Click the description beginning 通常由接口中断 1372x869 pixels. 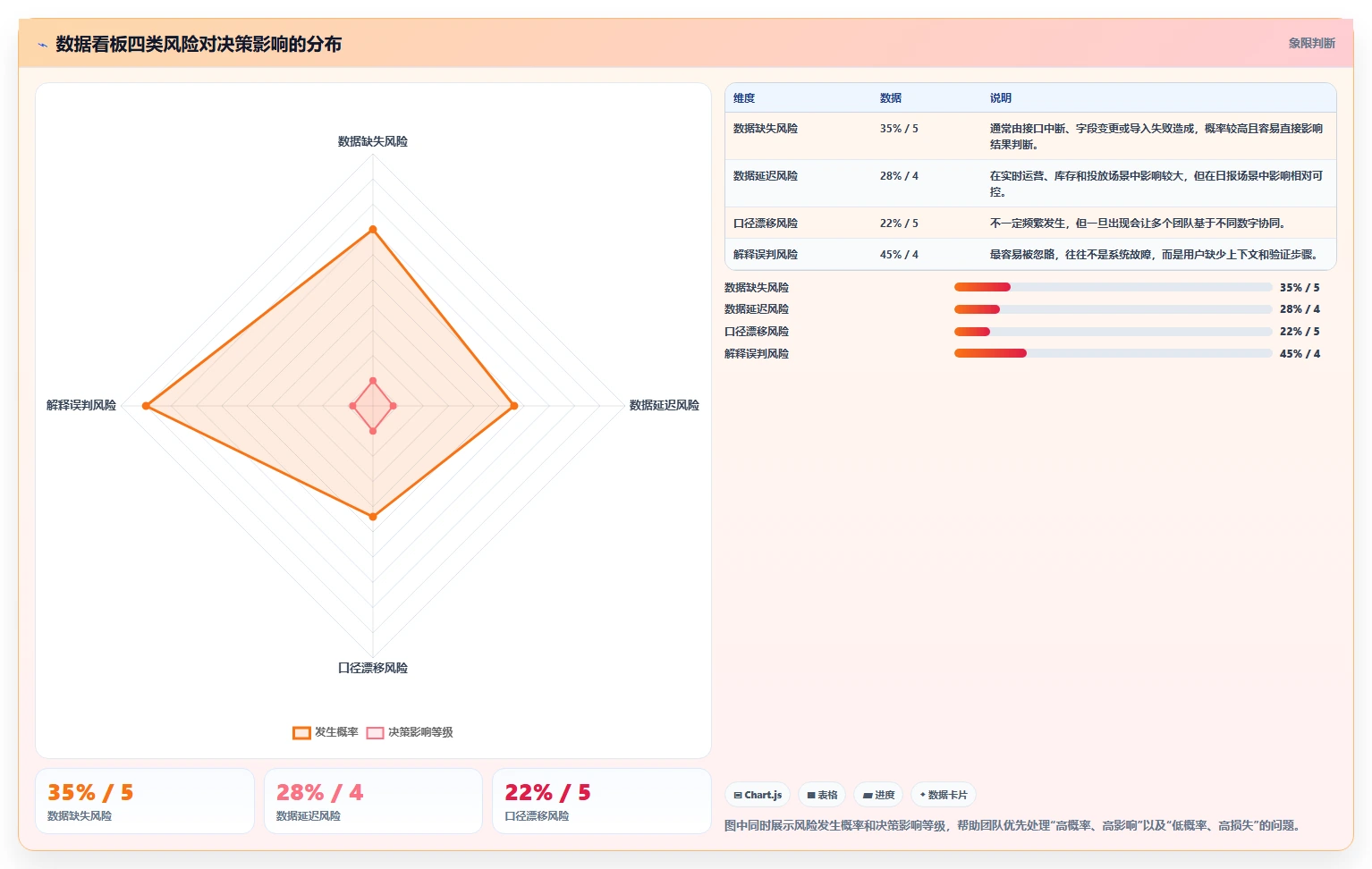(x=1156, y=137)
